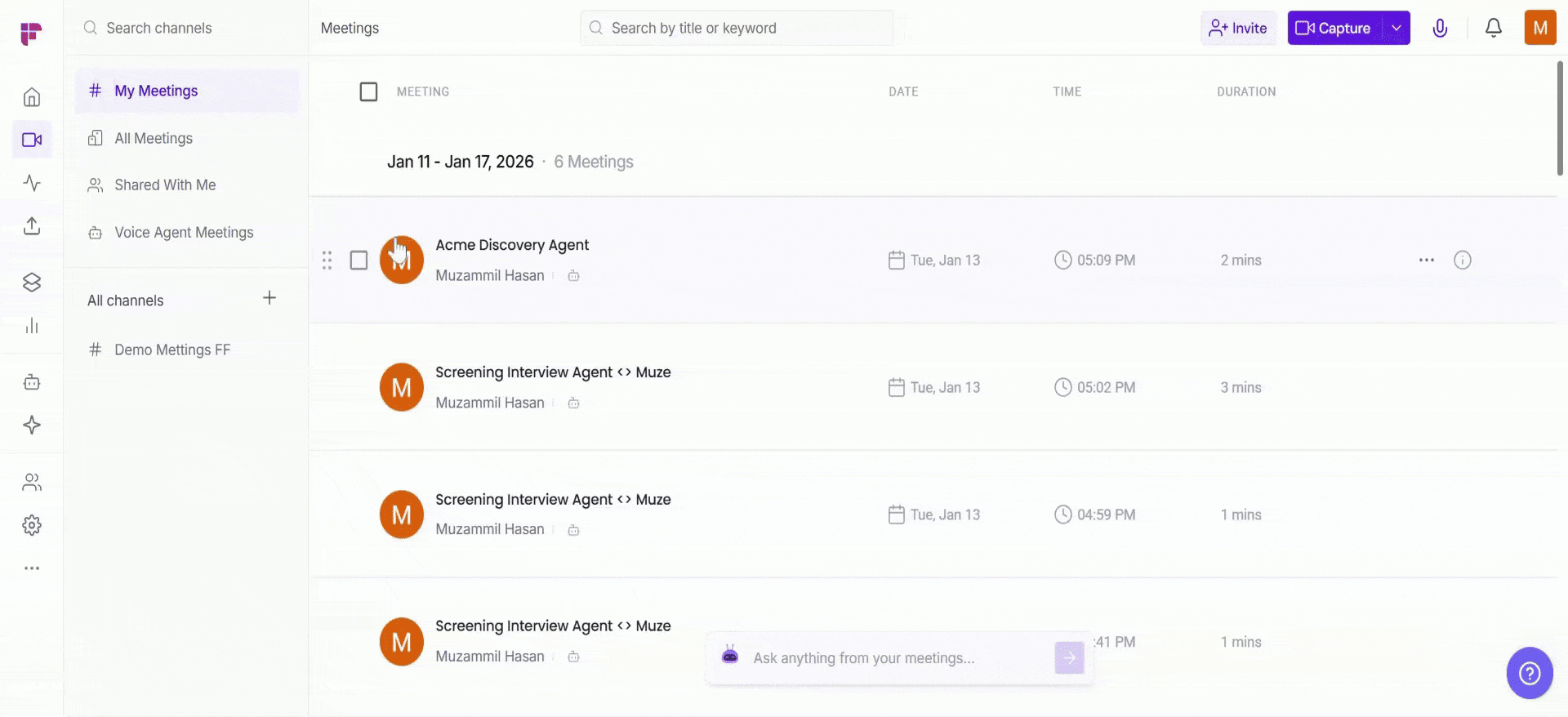Click avatar of 04:59 PM Screening Interview meeting
This screenshot has width=1568, height=717.
coord(402,514)
